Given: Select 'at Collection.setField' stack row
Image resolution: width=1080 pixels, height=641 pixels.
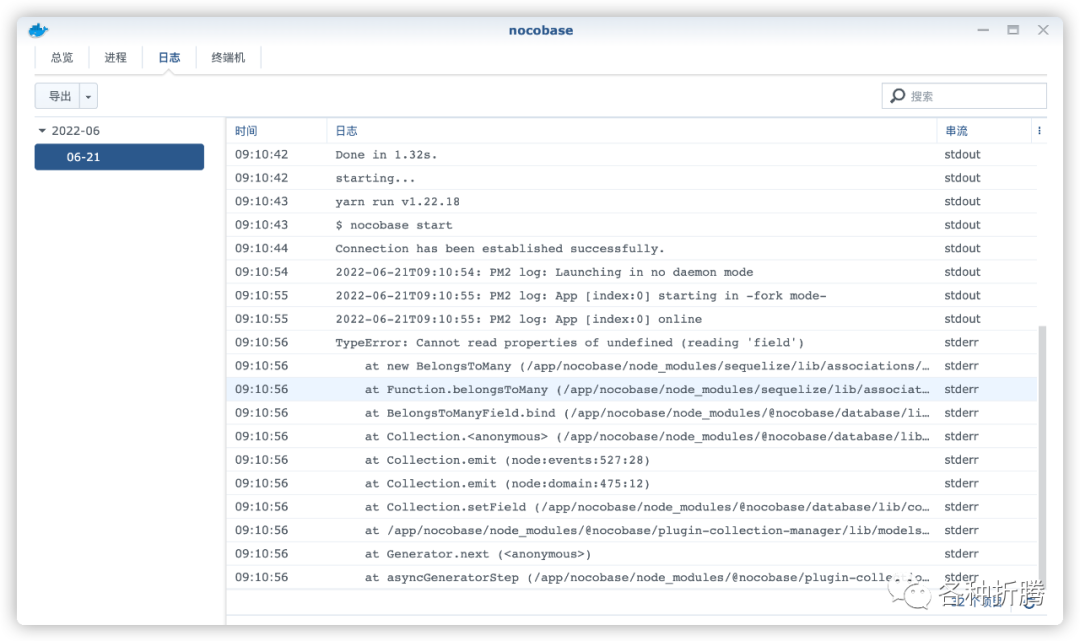Looking at the screenshot, I should pos(632,507).
